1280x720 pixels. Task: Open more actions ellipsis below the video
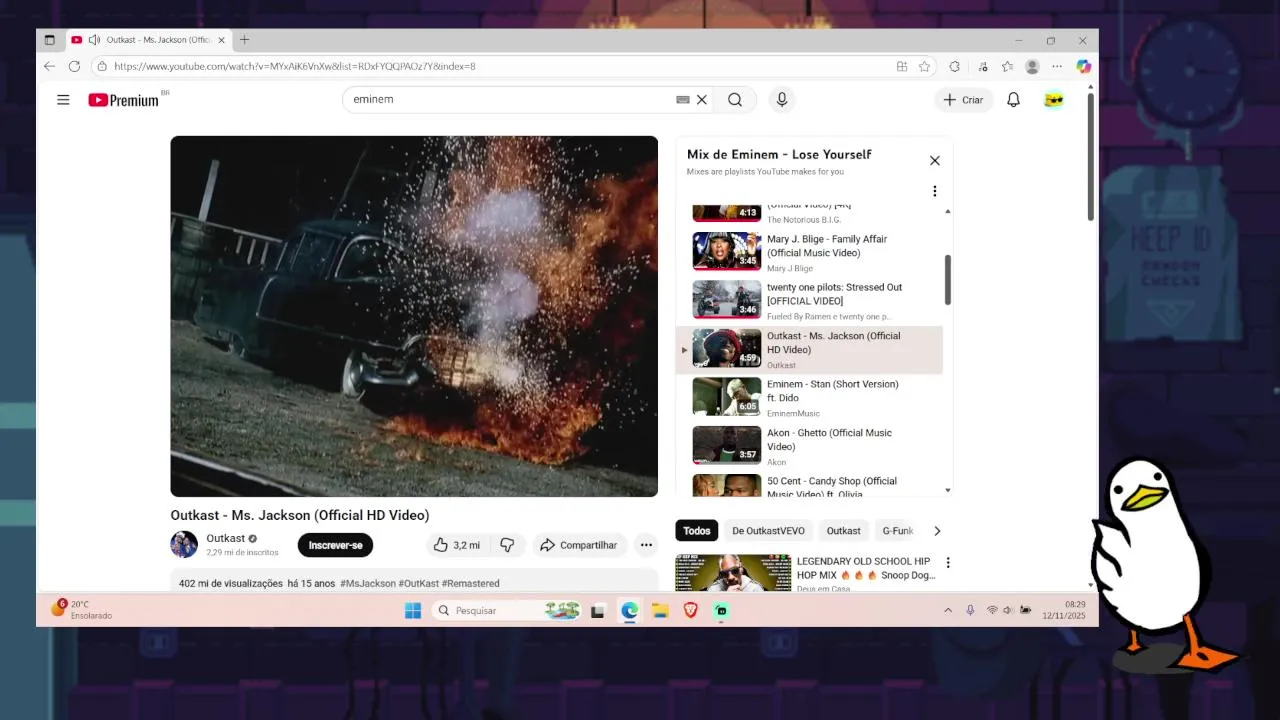point(646,545)
